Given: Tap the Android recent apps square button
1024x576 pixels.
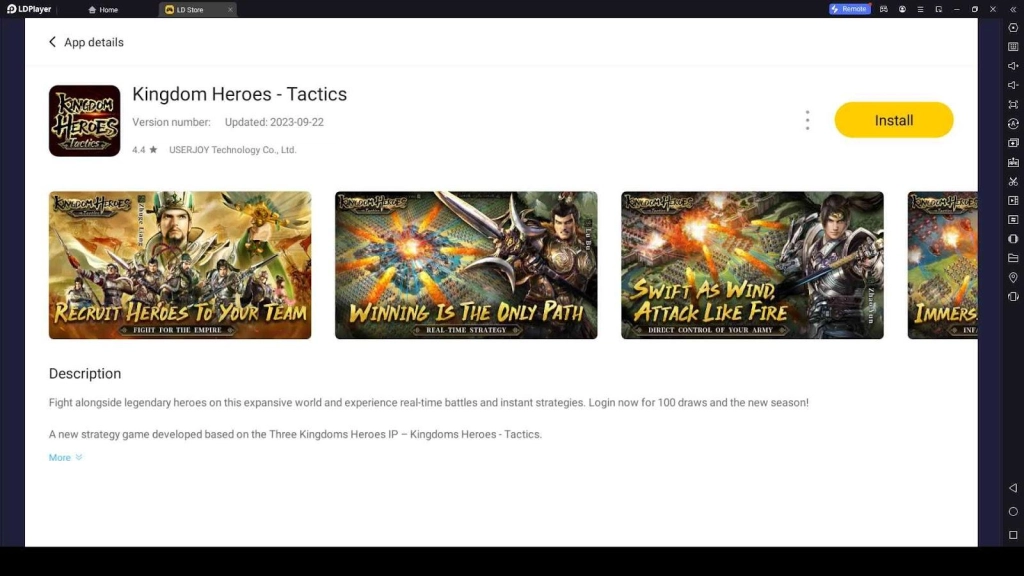Looking at the screenshot, I should 1013,535.
